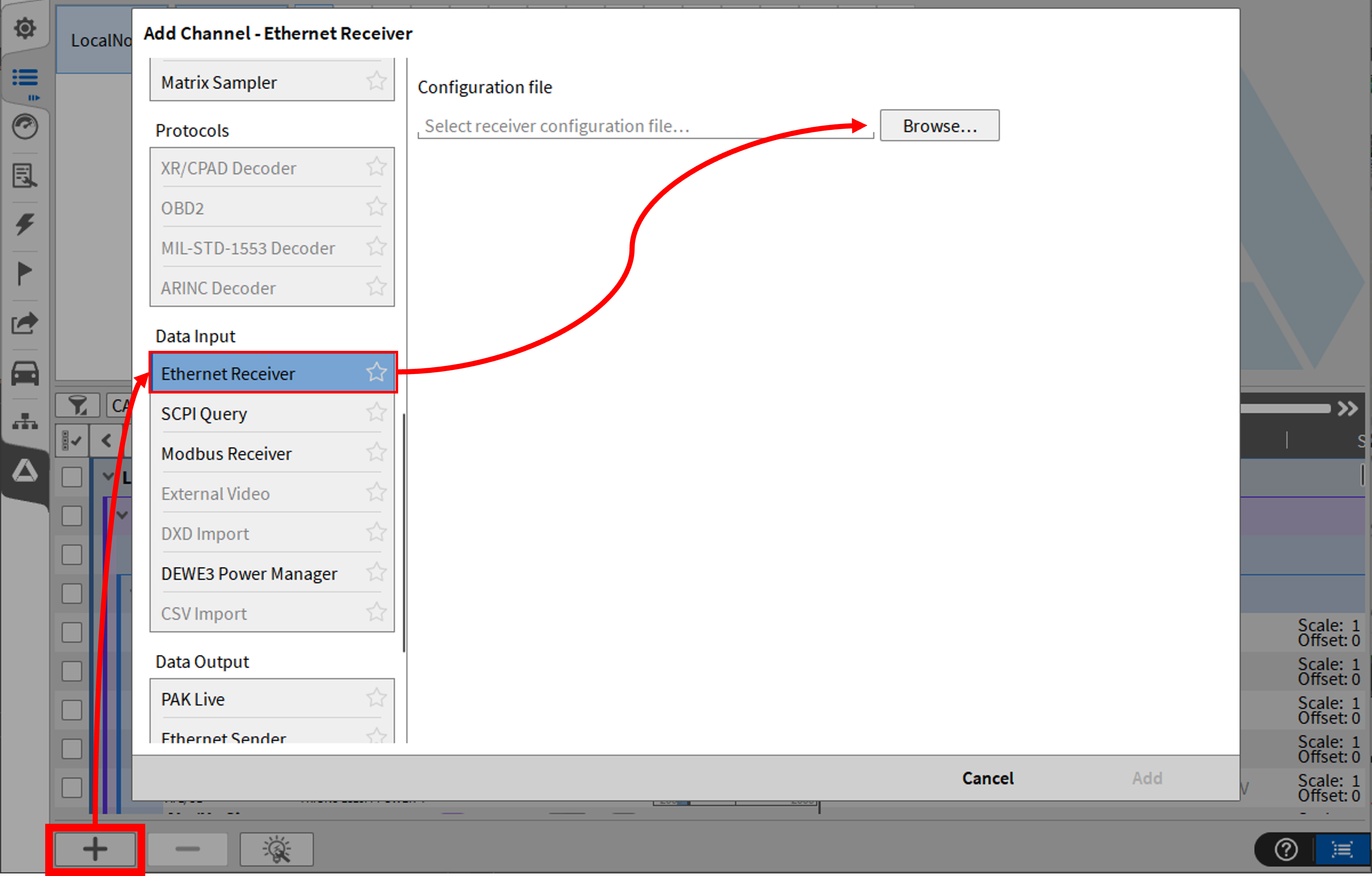Check the second channel row checkbox

72,516
